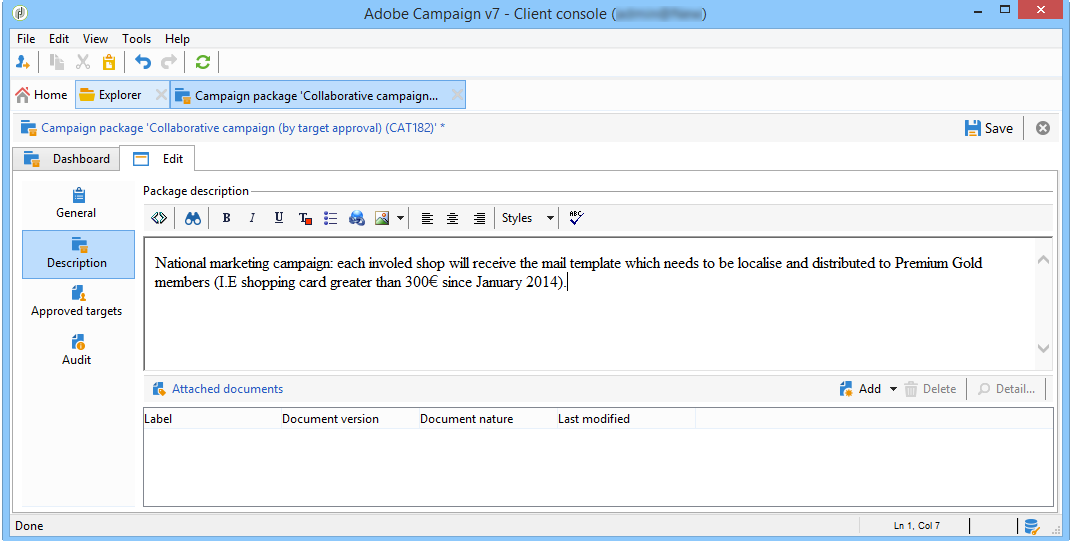Select the Description section

(78, 254)
